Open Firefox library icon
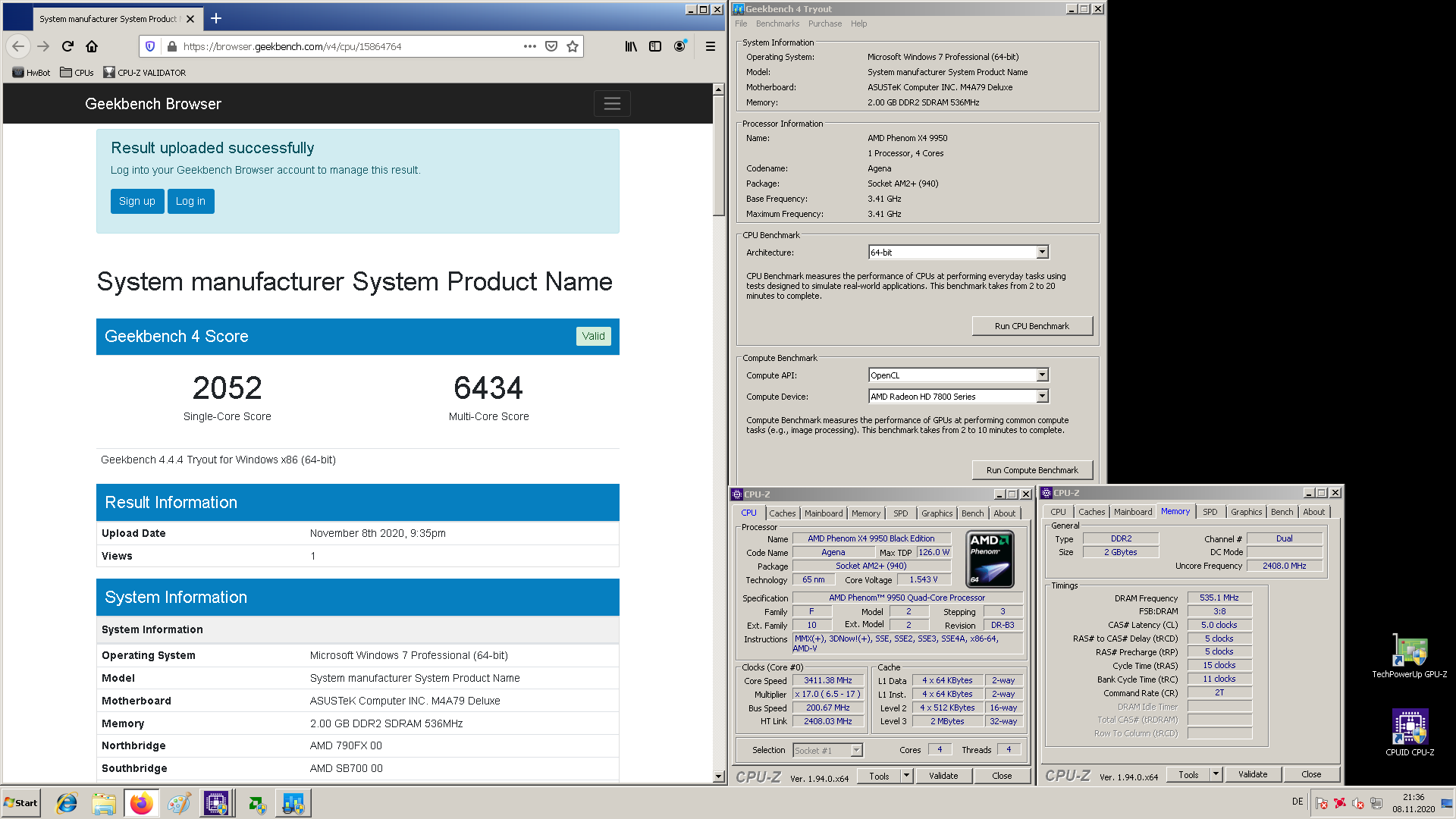Screen dimensions: 1456x819 tap(631, 46)
